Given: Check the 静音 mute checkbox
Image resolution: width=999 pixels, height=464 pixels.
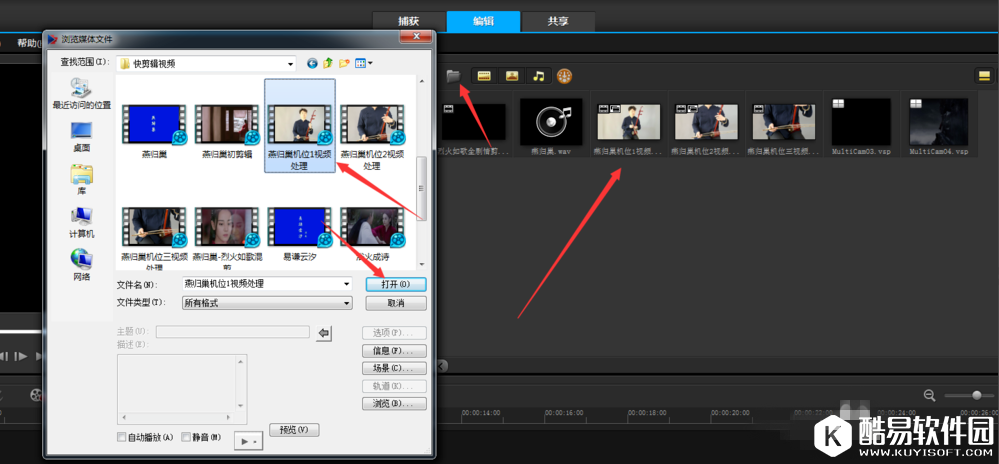Looking at the screenshot, I should (x=186, y=437).
